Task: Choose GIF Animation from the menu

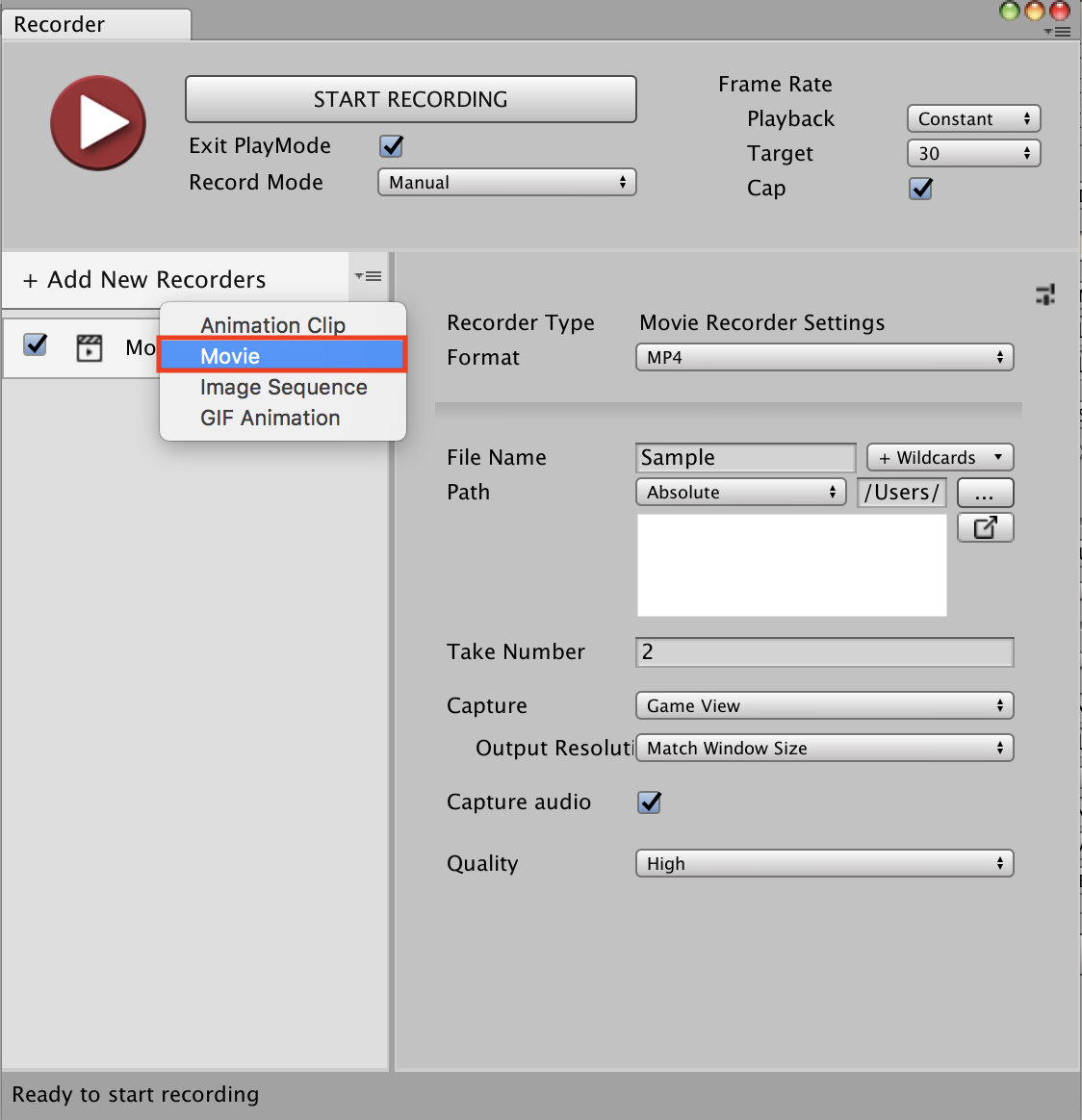Action: click(x=270, y=418)
